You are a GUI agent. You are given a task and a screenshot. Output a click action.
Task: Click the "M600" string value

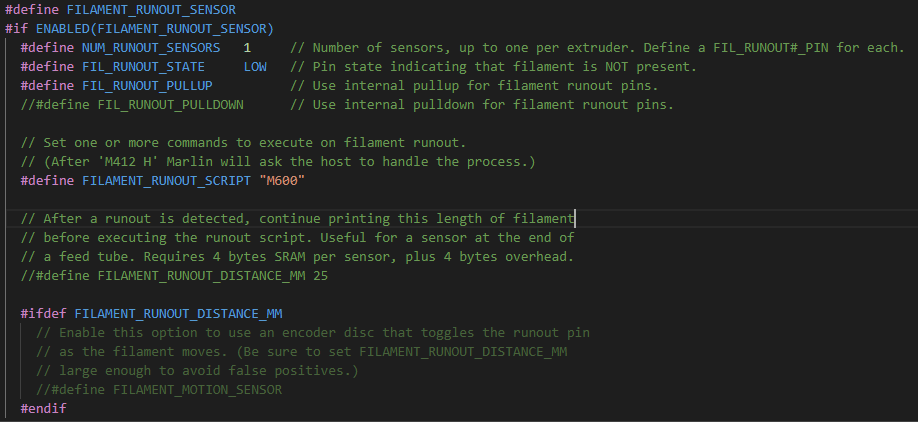pyautogui.click(x=281, y=180)
